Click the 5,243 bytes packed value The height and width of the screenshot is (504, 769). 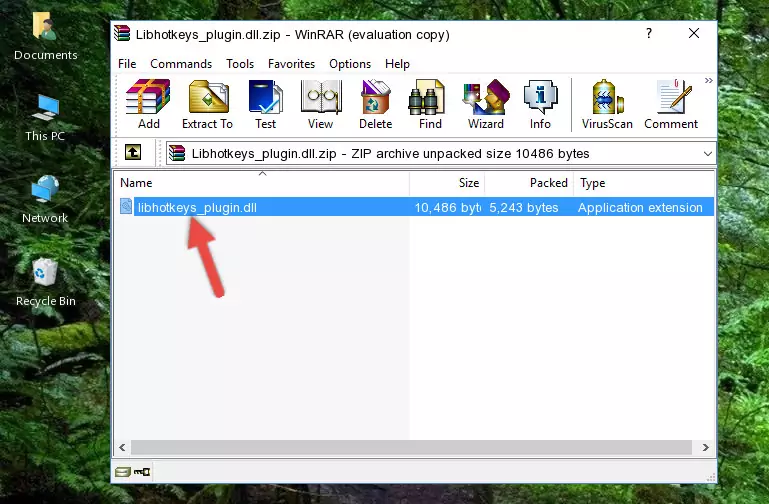pos(524,207)
